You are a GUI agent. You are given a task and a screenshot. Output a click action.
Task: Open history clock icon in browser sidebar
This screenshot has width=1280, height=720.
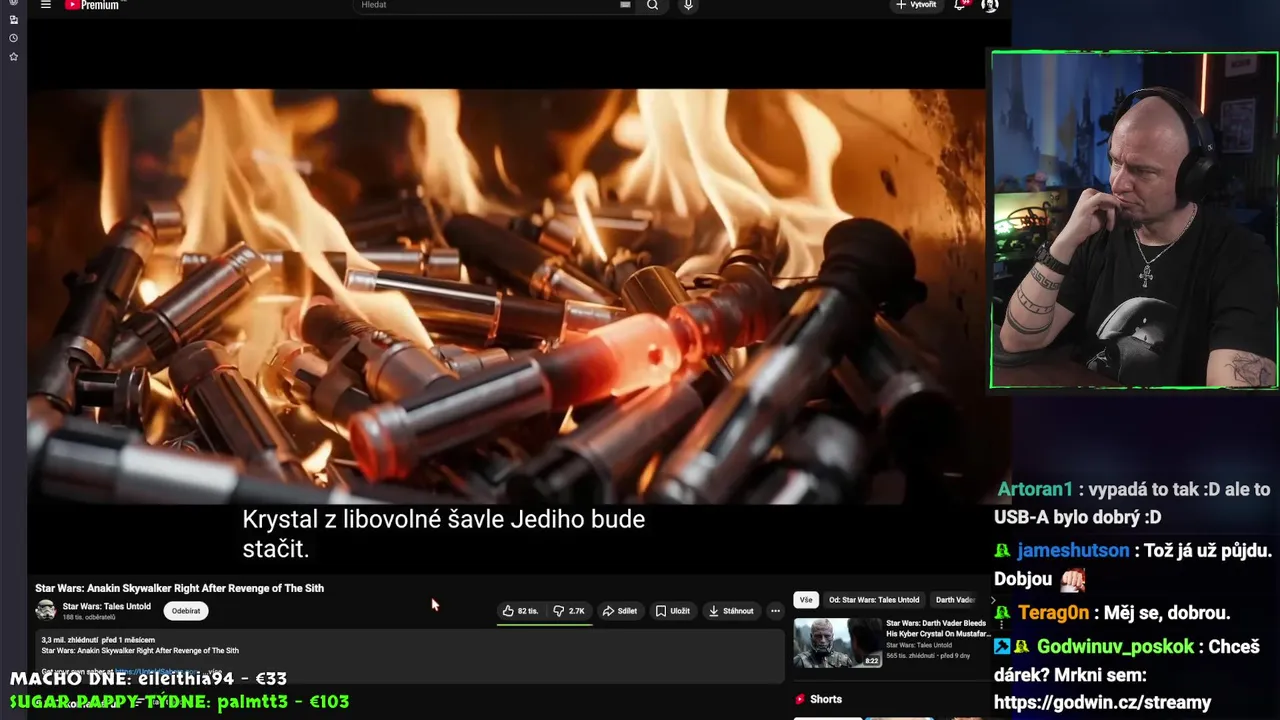tap(13, 38)
